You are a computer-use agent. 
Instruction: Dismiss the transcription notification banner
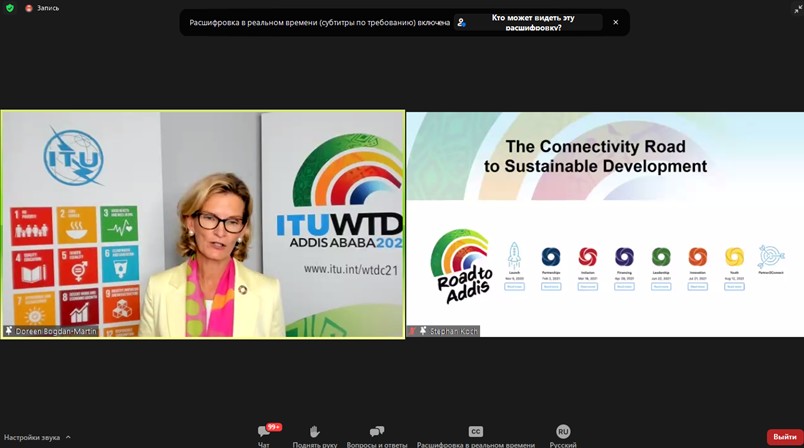click(x=615, y=22)
